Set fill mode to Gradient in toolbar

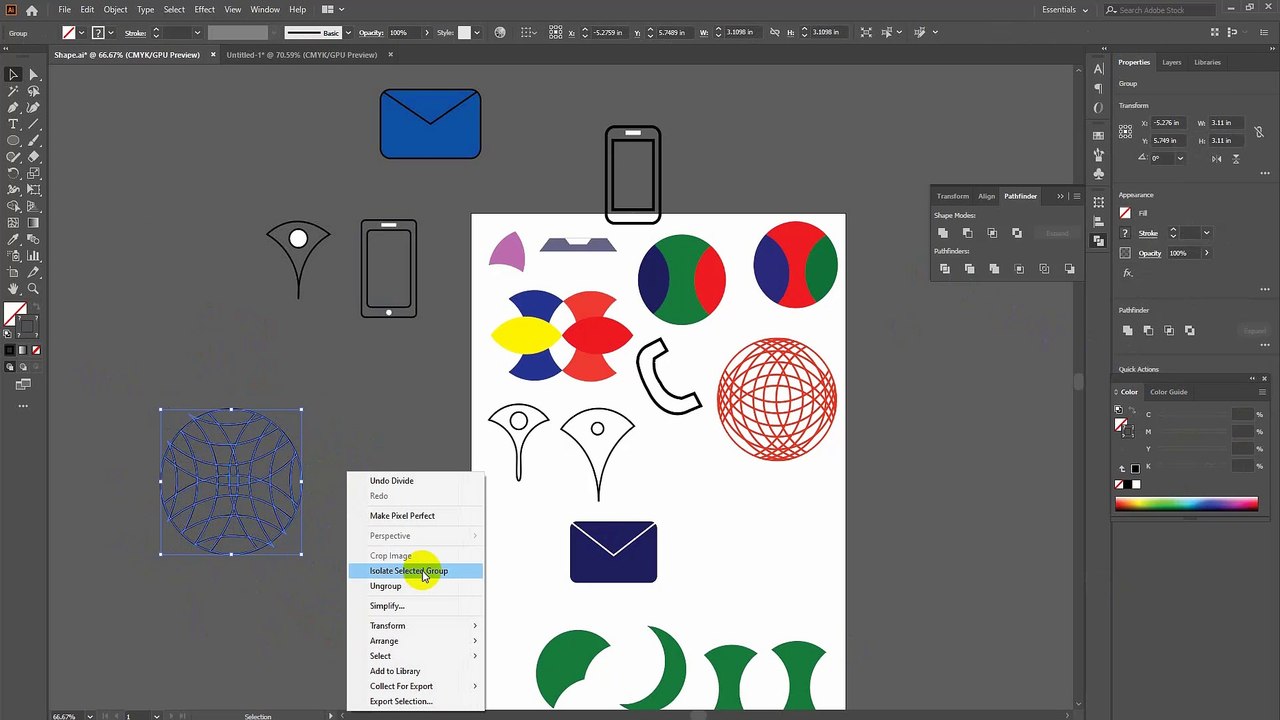tap(23, 350)
